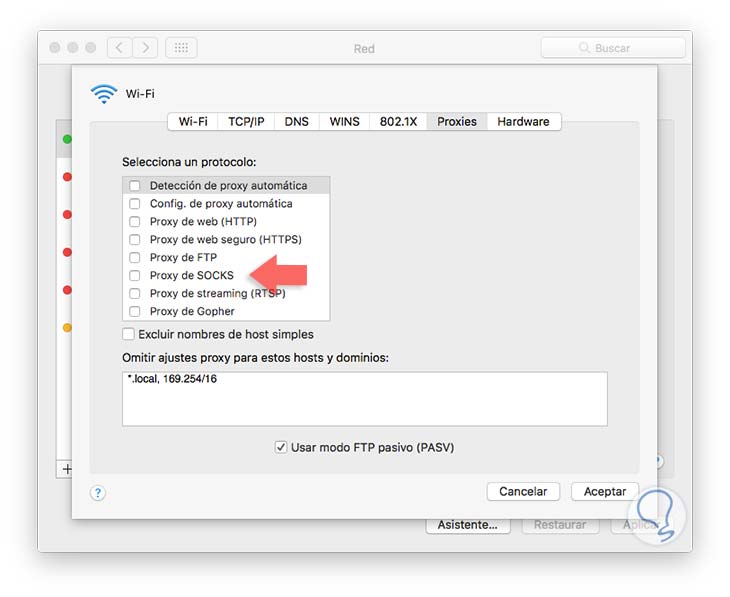Toggle the Proxy de FTP checkbox
Screen dimensions: 730x597
[135, 258]
